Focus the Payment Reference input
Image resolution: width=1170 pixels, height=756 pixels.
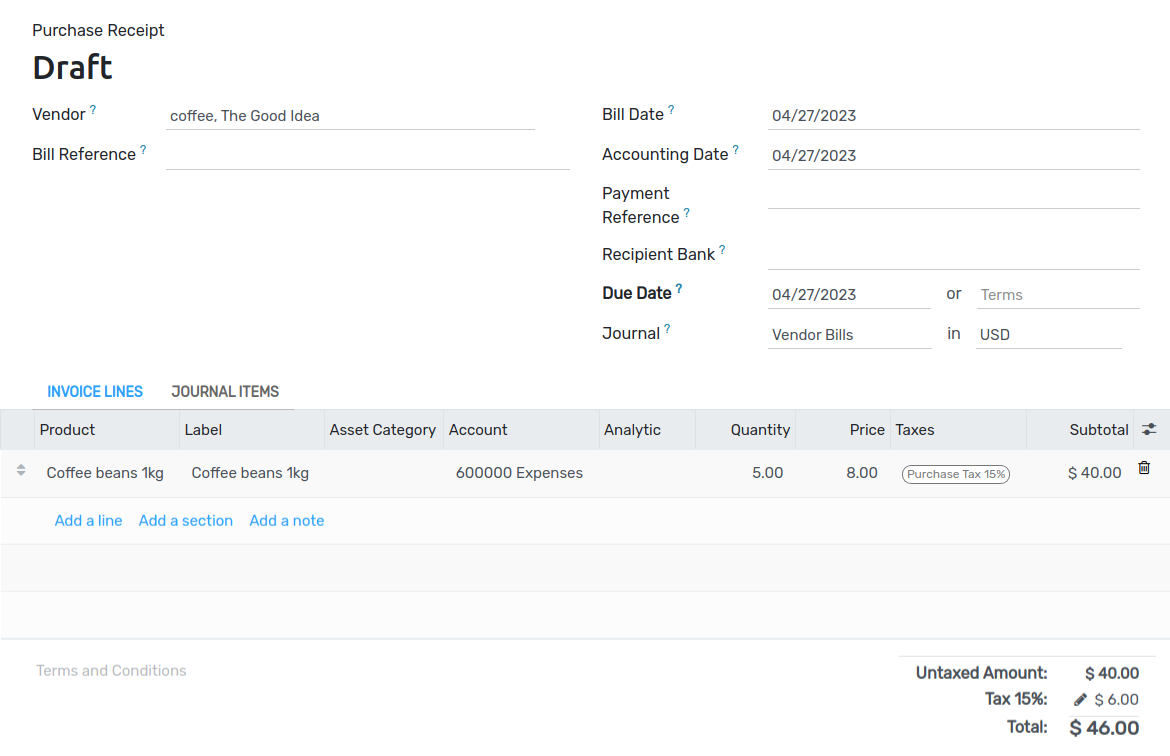tap(954, 196)
